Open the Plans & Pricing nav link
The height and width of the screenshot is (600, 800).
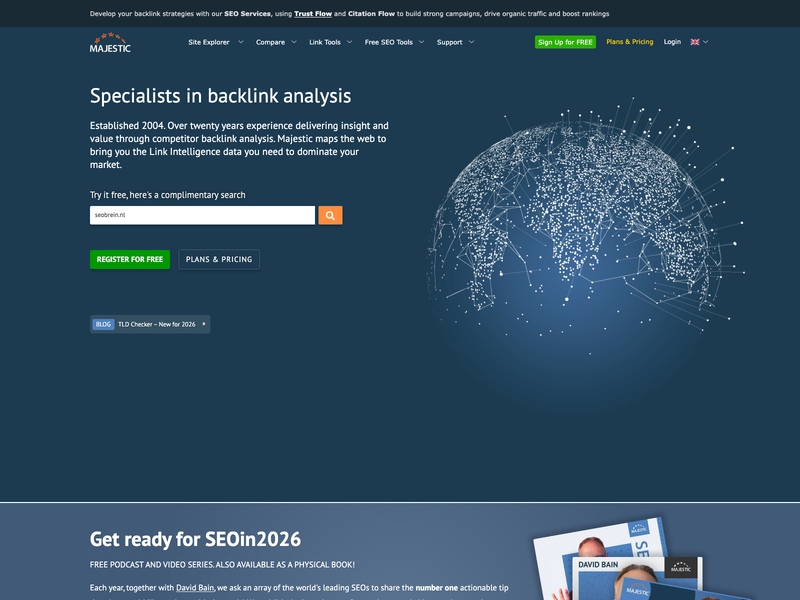629,42
